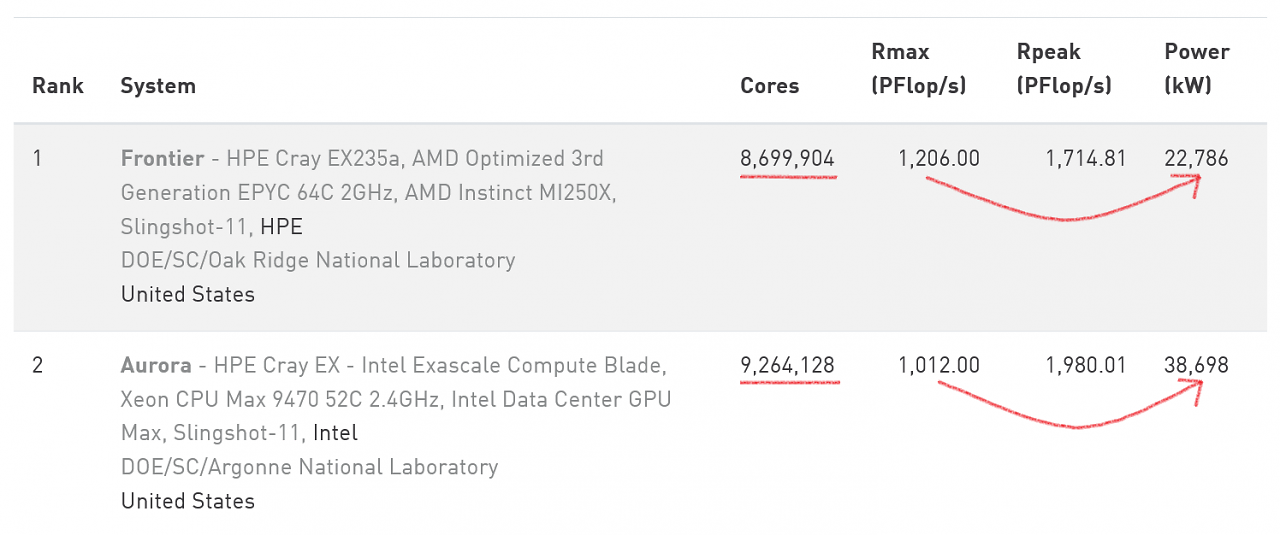Click Frontier's Rmax value 1,206.00
Screen dimensions: 1280x535
(939, 158)
